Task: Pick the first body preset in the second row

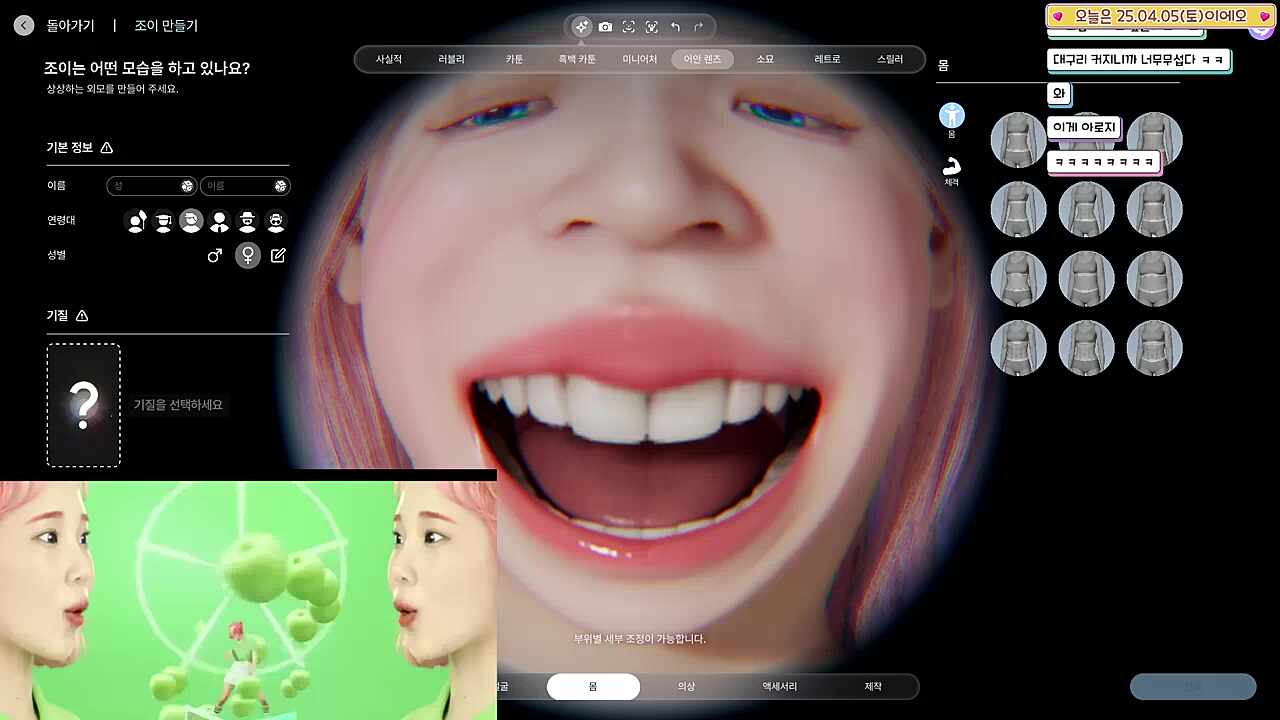Action: (1018, 209)
